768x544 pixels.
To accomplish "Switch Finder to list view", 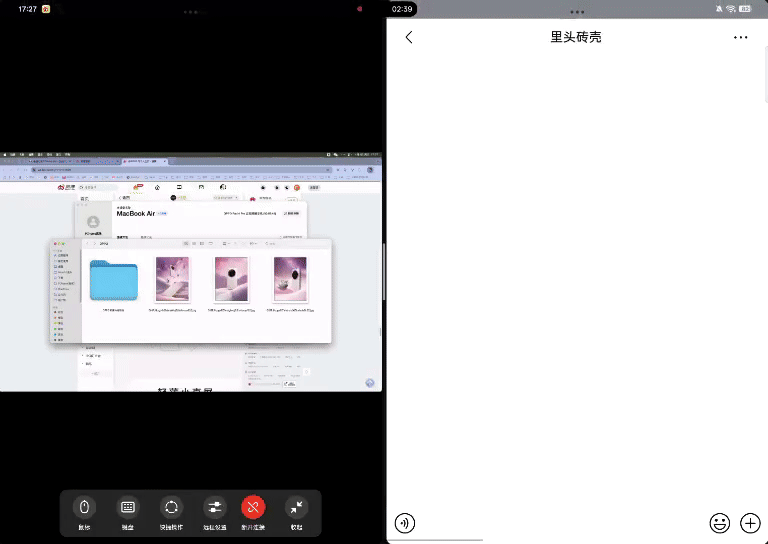I will pos(194,243).
